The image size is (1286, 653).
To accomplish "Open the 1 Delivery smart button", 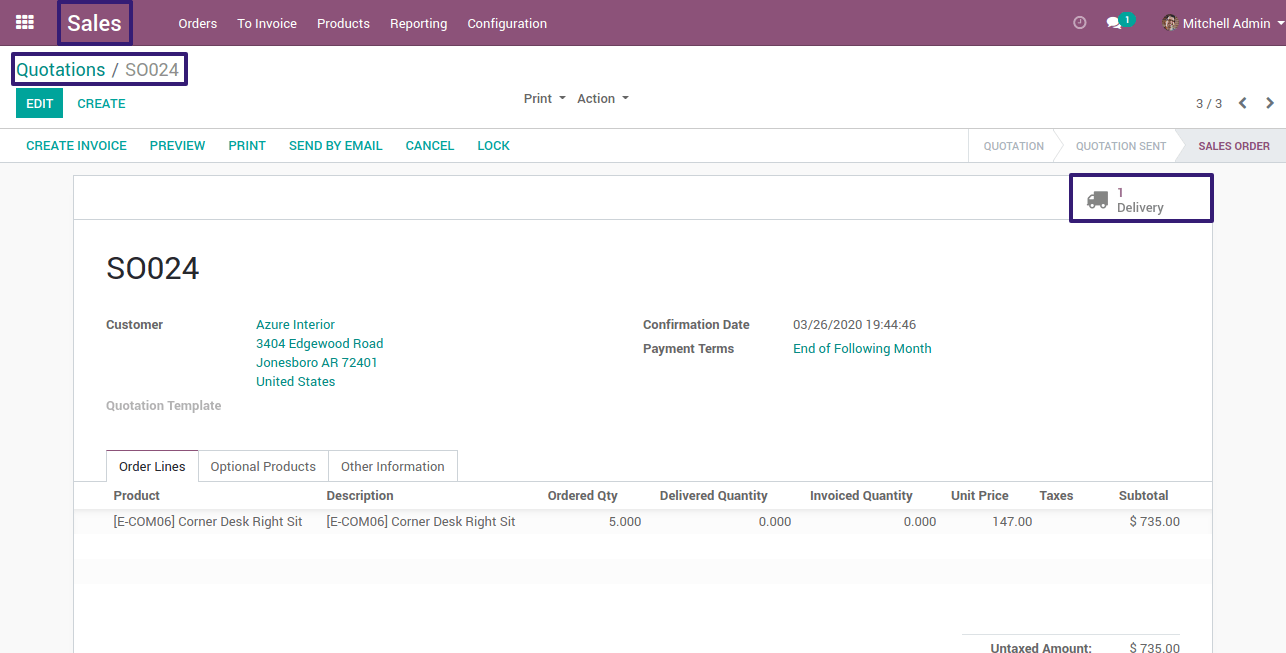I will point(1141,199).
